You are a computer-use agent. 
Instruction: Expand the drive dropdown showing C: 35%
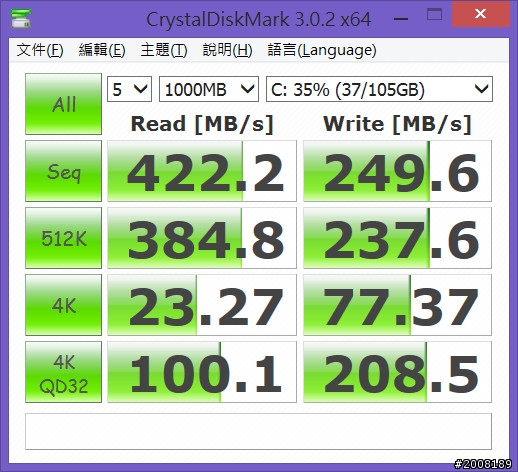(379, 89)
